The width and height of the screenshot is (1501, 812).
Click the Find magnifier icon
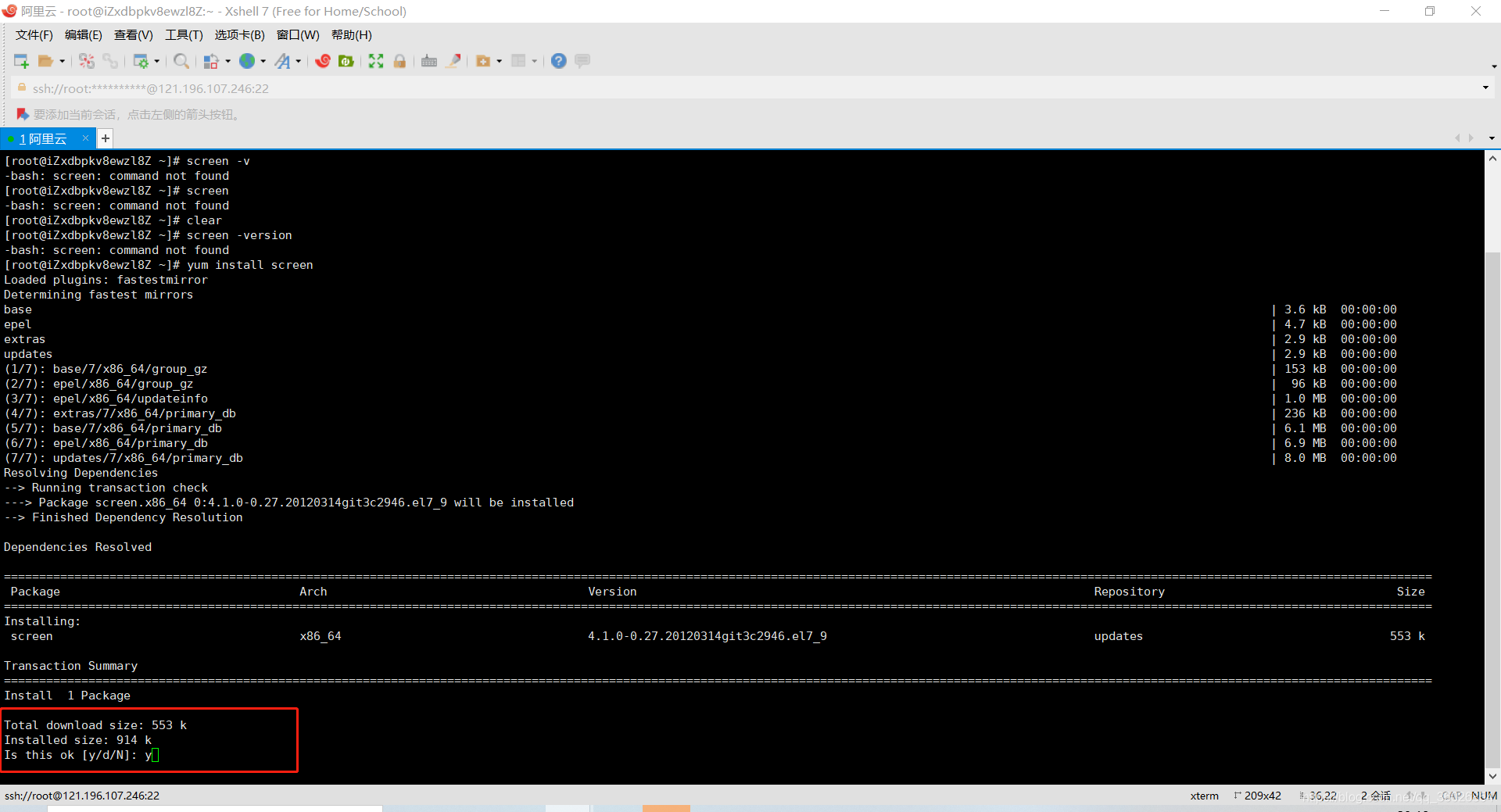pyautogui.click(x=181, y=61)
